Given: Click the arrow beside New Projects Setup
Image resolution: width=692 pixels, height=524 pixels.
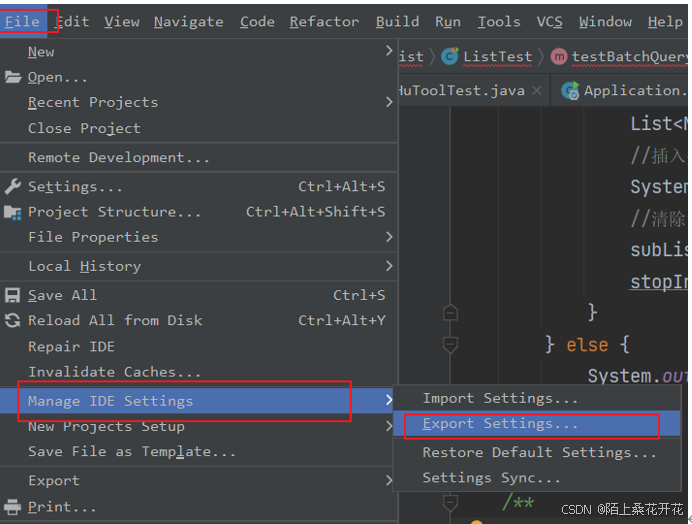Looking at the screenshot, I should tap(389, 426).
